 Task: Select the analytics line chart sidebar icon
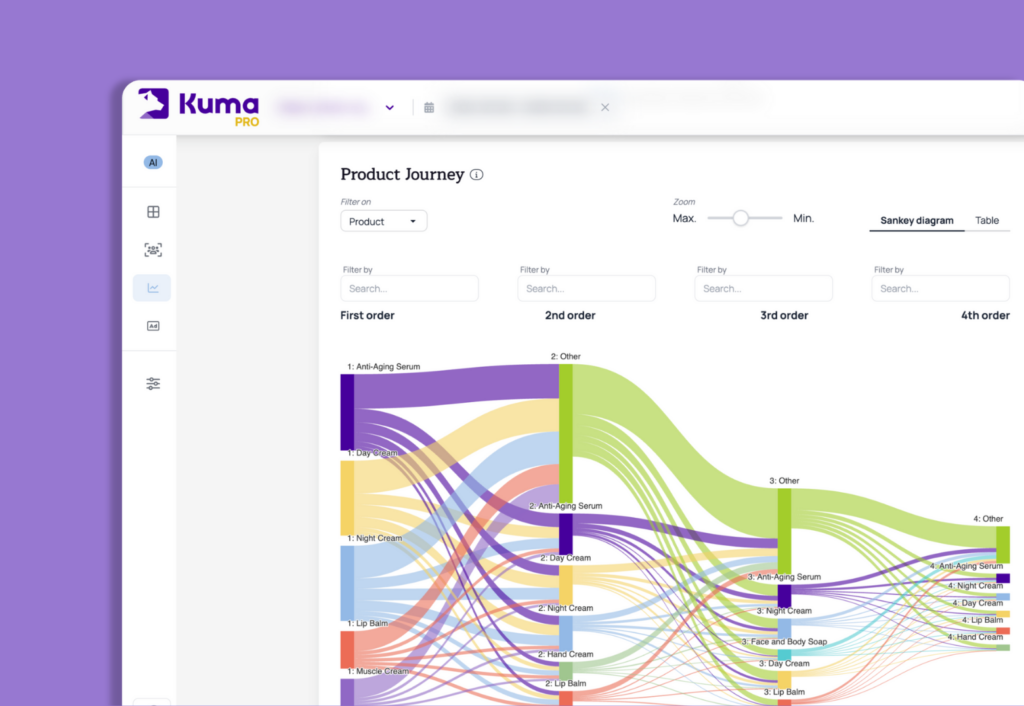click(x=152, y=288)
